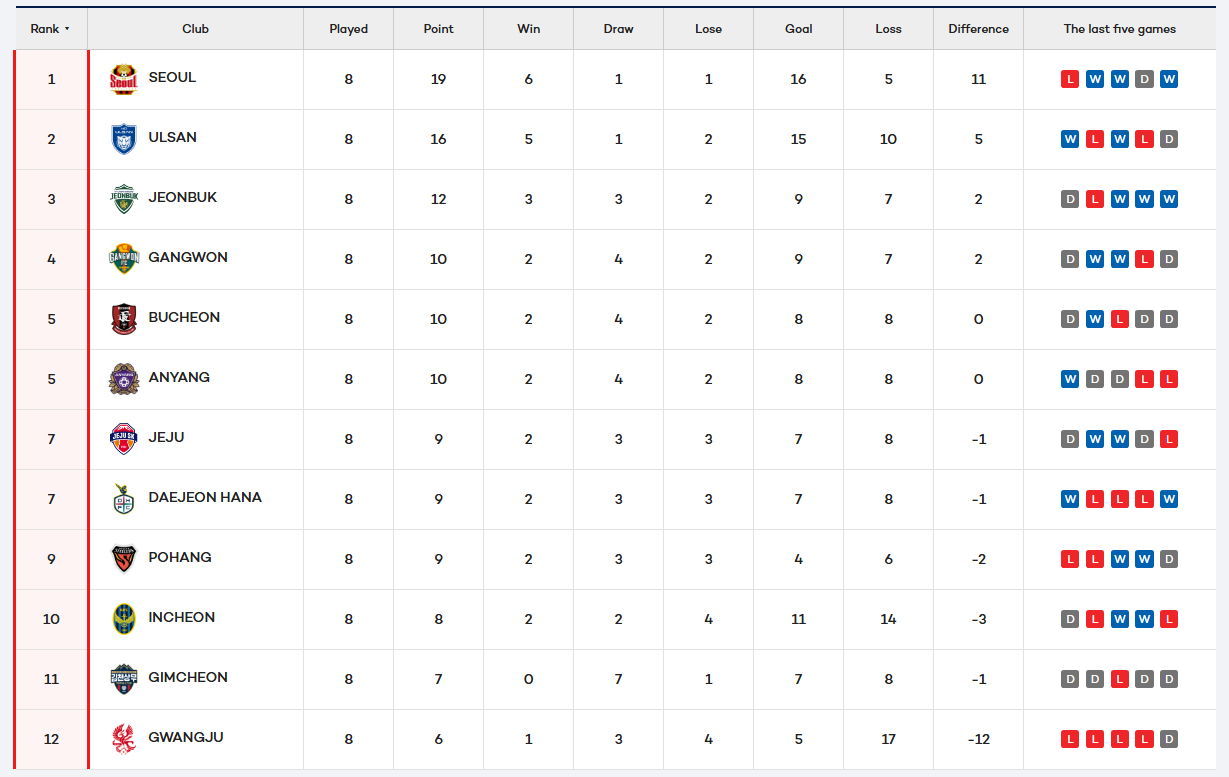
Task: Click the Incheon club crest
Action: 123,619
